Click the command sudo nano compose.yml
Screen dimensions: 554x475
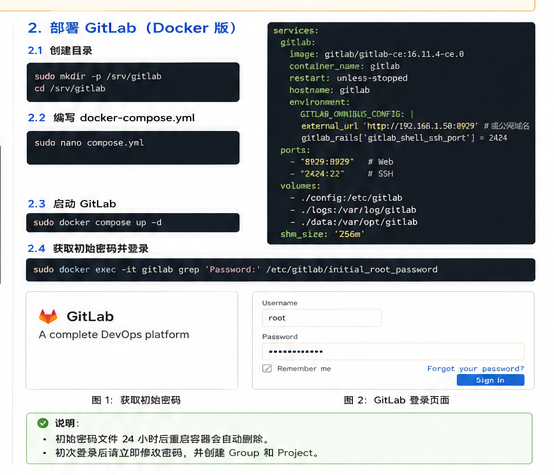point(89,143)
